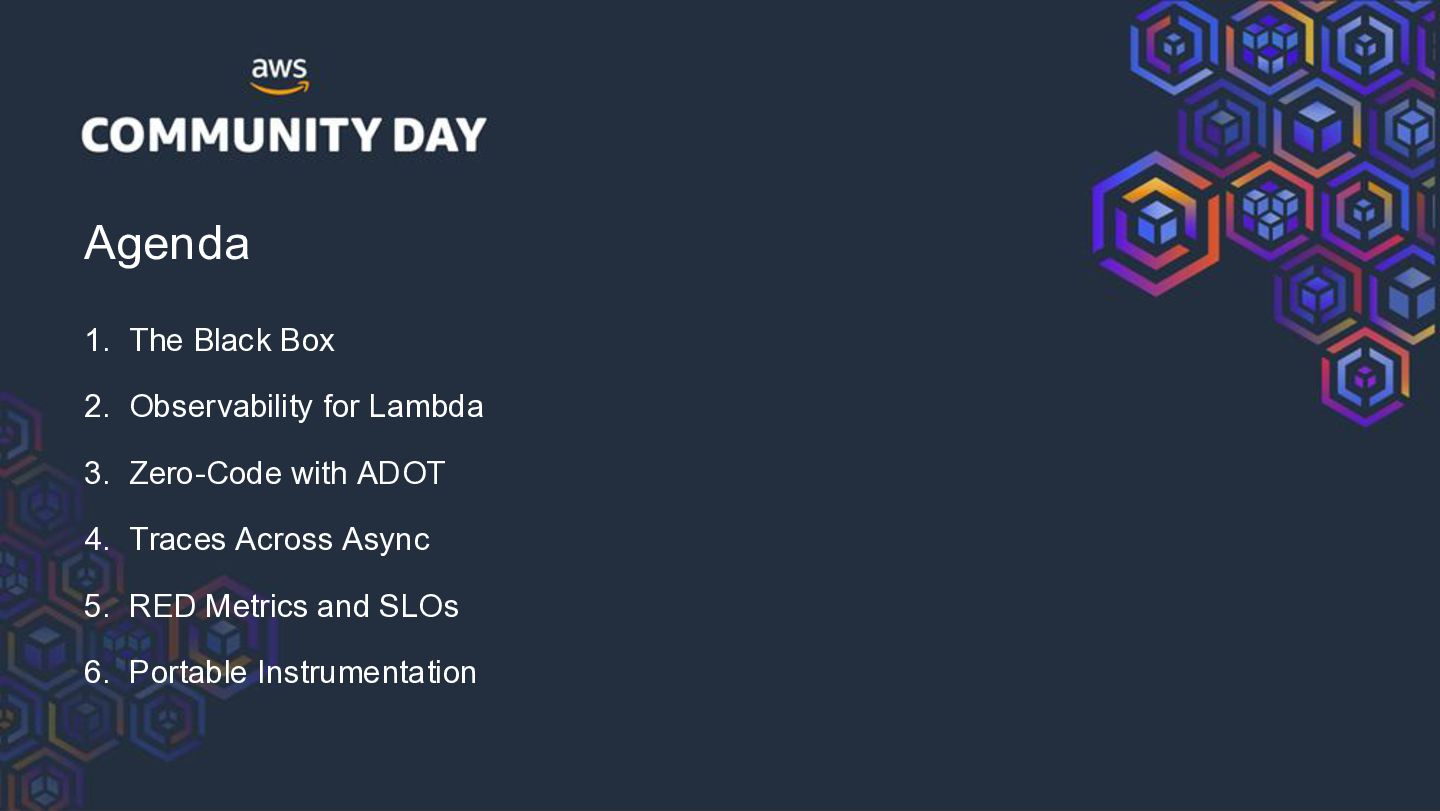Screen dimensions: 1440x811
Task: Click the lowest magenta hexagon icon on right
Action: point(1365,377)
